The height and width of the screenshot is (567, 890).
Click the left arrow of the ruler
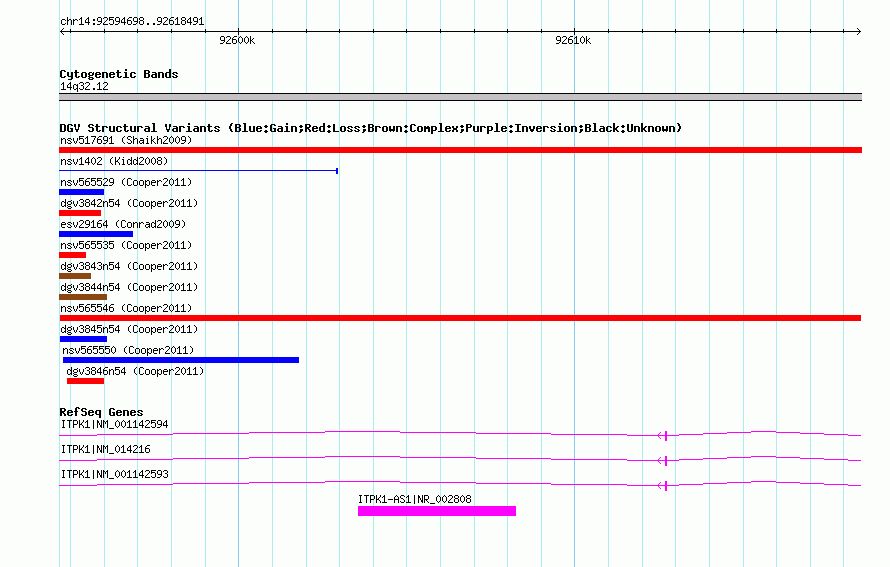point(64,31)
